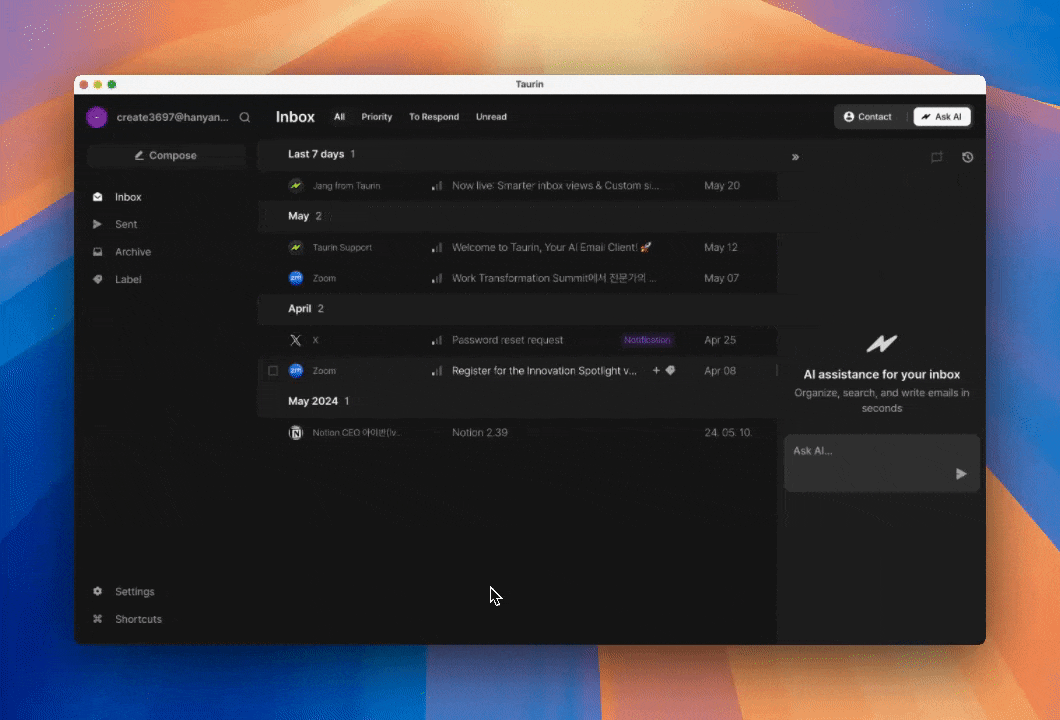Open account switcher create3697@hanyan...
Screen dimensions: 1060x720
[x=160, y=117]
